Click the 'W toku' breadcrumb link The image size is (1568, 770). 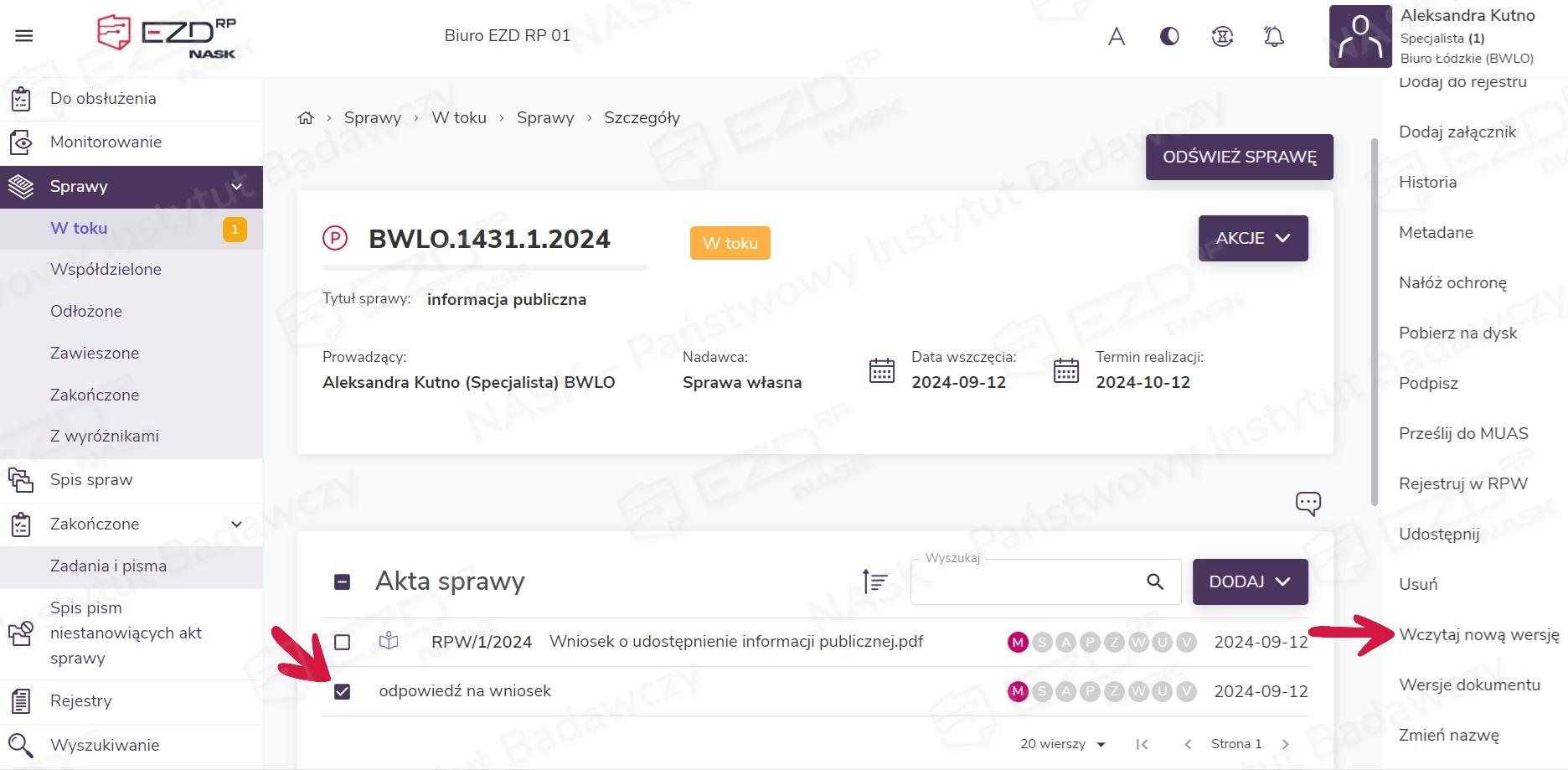pos(458,118)
